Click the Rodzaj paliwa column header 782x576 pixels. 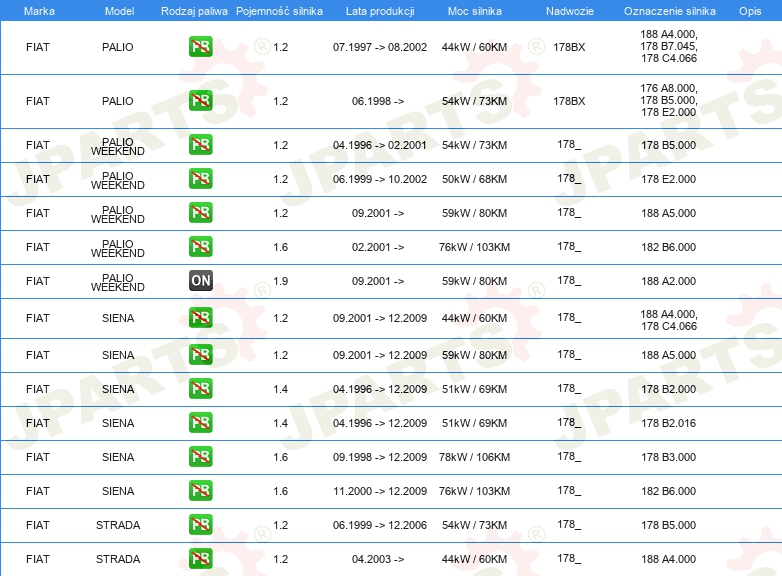click(x=194, y=11)
